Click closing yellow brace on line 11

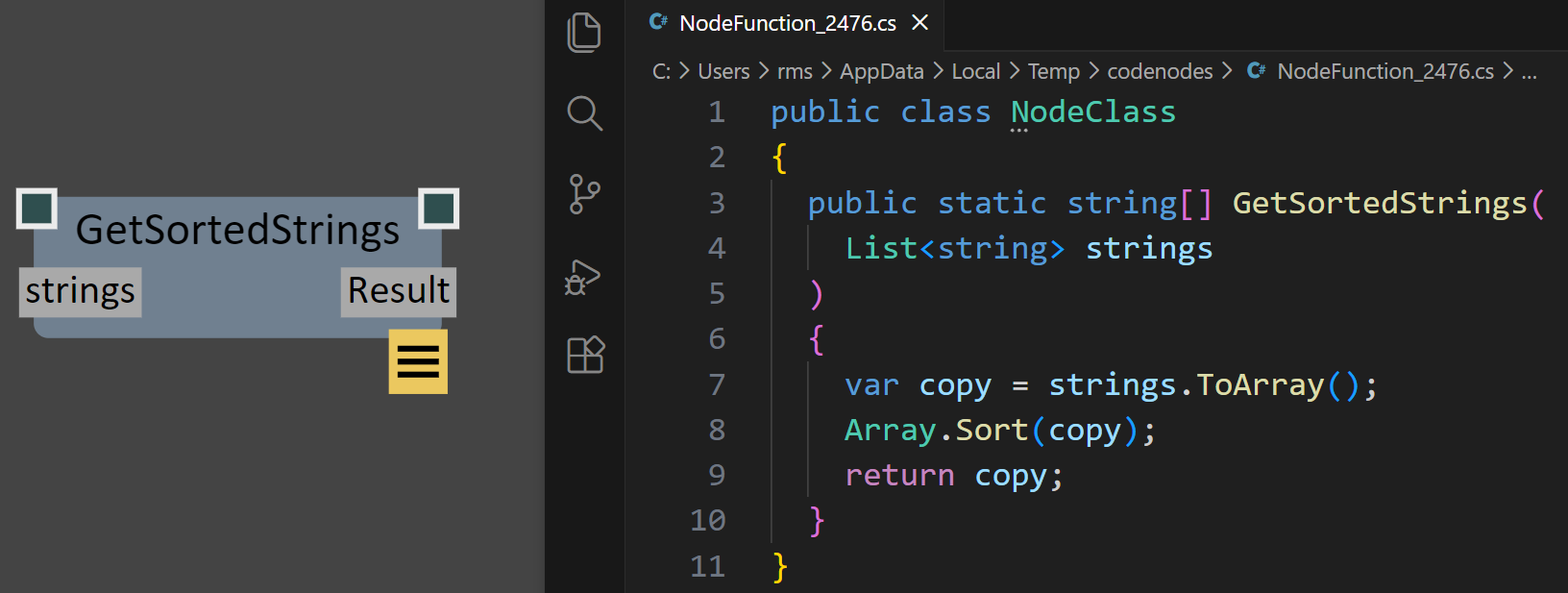coord(780,567)
